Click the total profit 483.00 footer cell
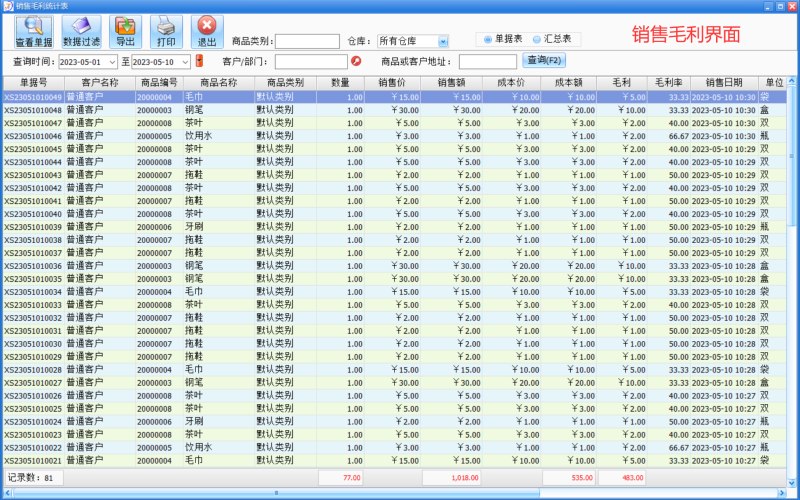 point(622,478)
